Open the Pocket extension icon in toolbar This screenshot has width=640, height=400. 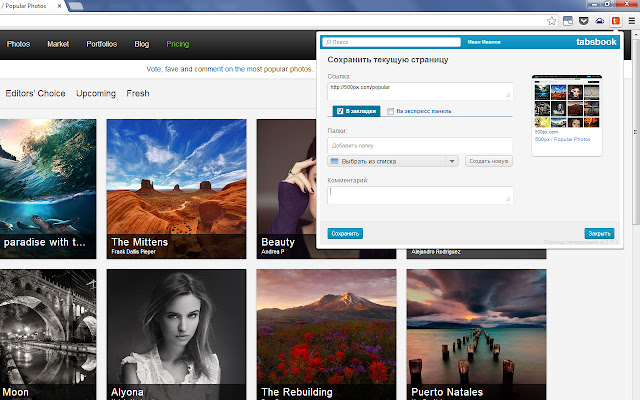[584, 21]
